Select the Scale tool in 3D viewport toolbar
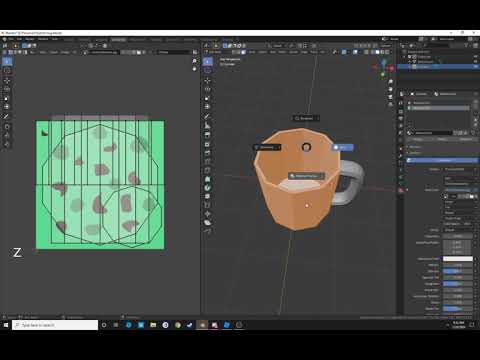Screen dimensions: 480x360 tap(207, 98)
